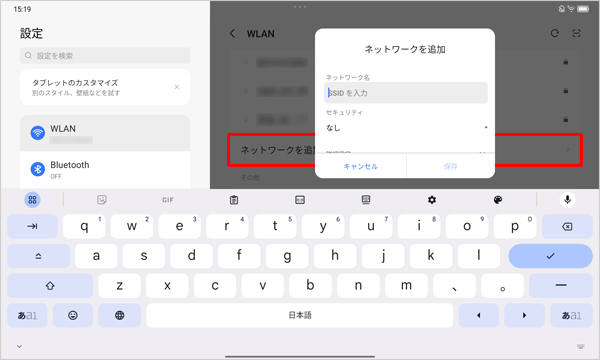Tap the p key
This screenshot has width=600, height=360.
515,226
